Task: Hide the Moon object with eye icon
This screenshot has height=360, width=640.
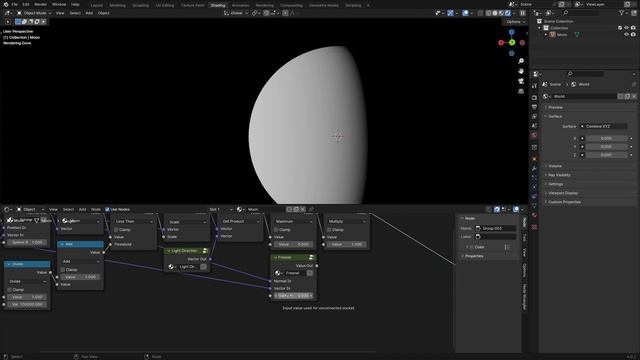Action: pyautogui.click(x=626, y=35)
